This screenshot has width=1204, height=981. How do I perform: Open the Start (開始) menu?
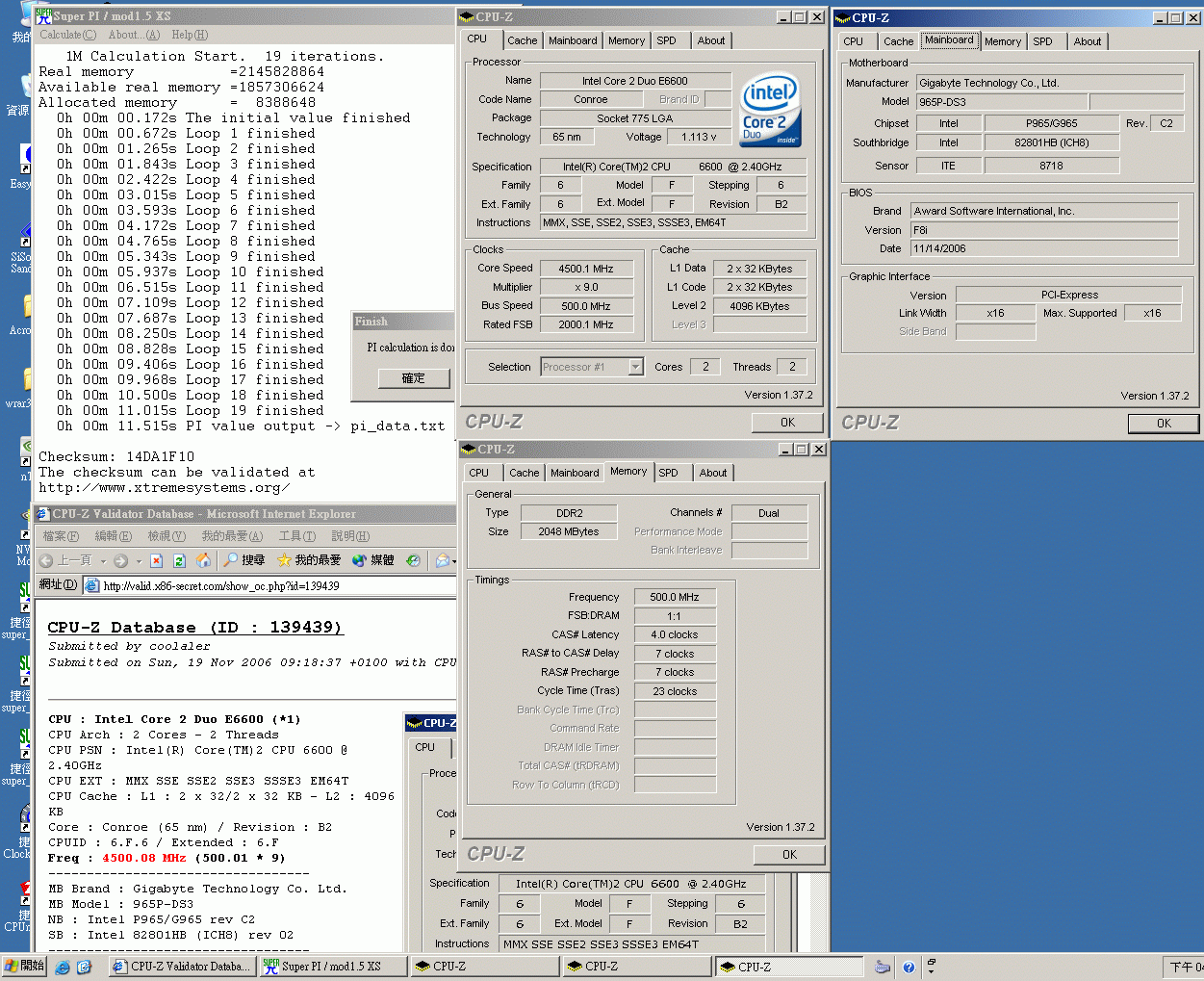point(25,966)
